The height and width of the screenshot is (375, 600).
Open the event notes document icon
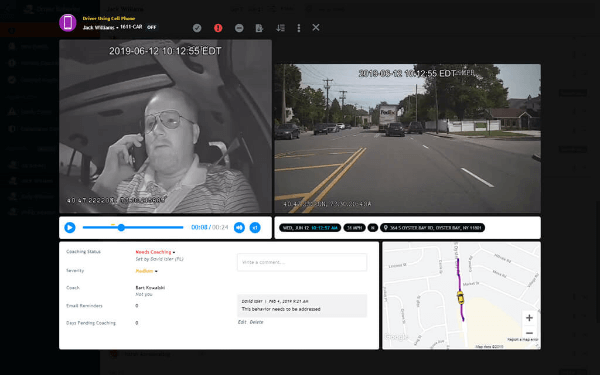[259, 28]
